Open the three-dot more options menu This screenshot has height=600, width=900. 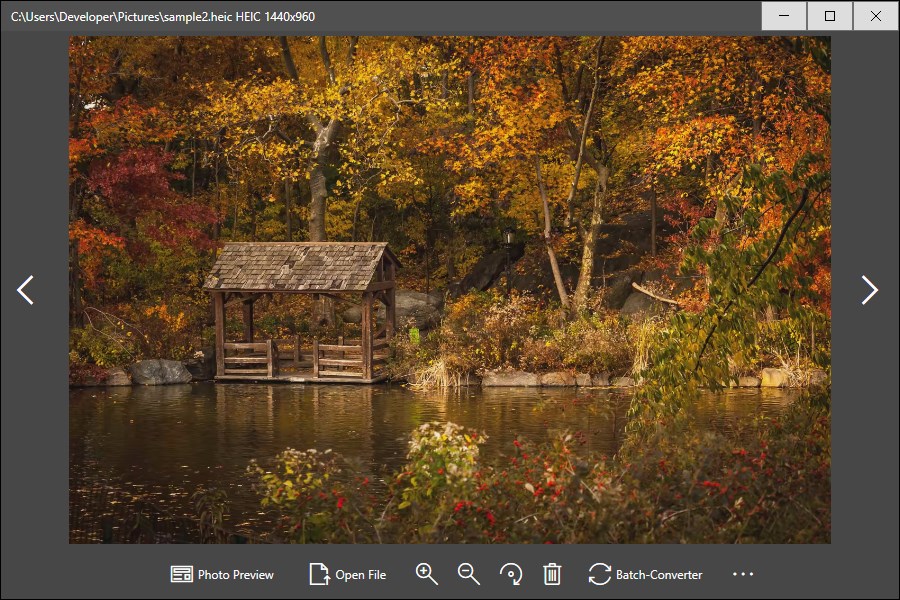[x=743, y=574]
